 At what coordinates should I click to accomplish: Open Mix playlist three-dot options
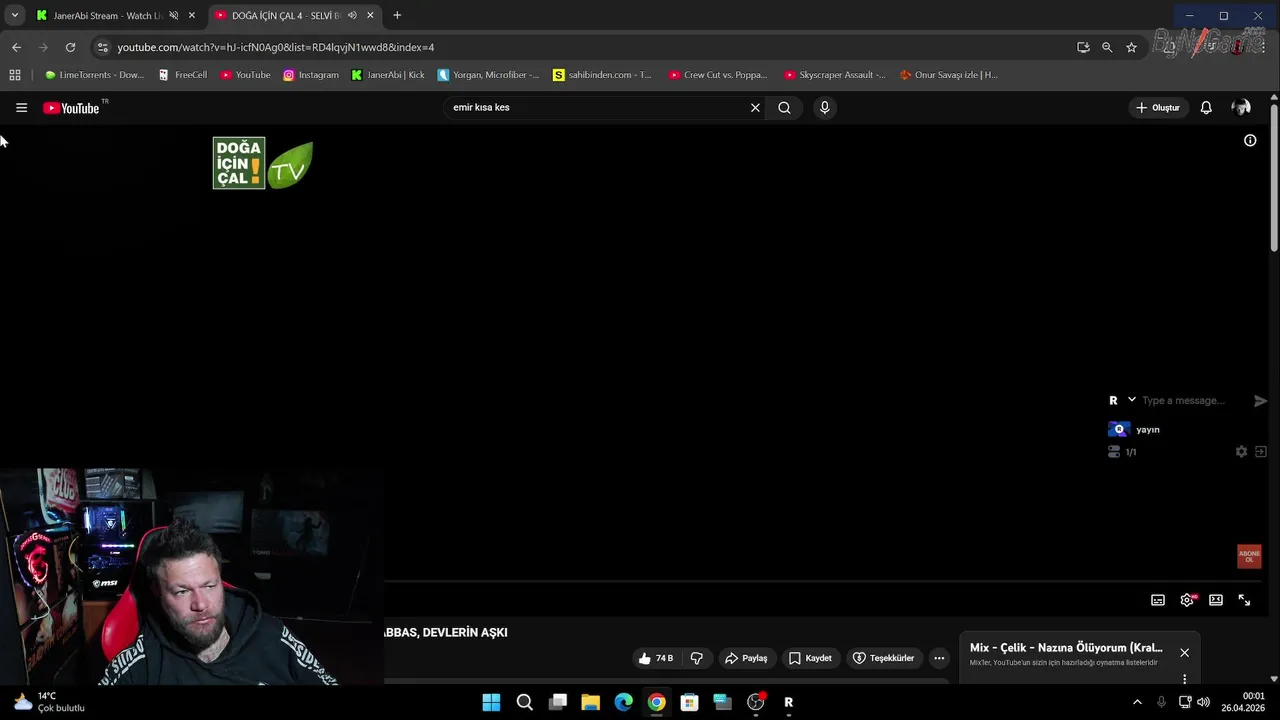point(1184,679)
